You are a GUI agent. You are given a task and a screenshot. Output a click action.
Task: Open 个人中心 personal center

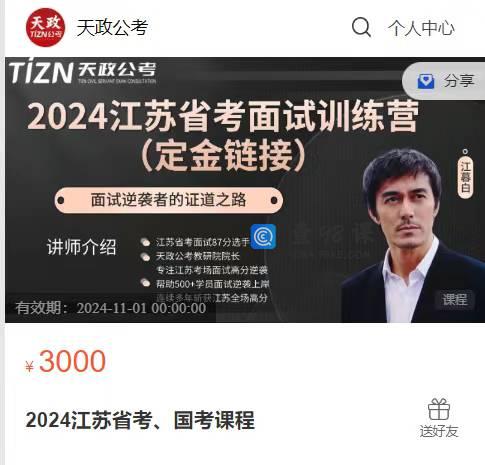click(421, 28)
